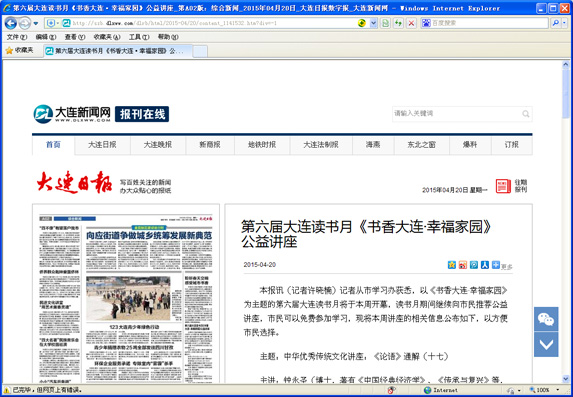Click the article date 2015-04-20
Screen dimensions: 573x397
click(x=260, y=265)
